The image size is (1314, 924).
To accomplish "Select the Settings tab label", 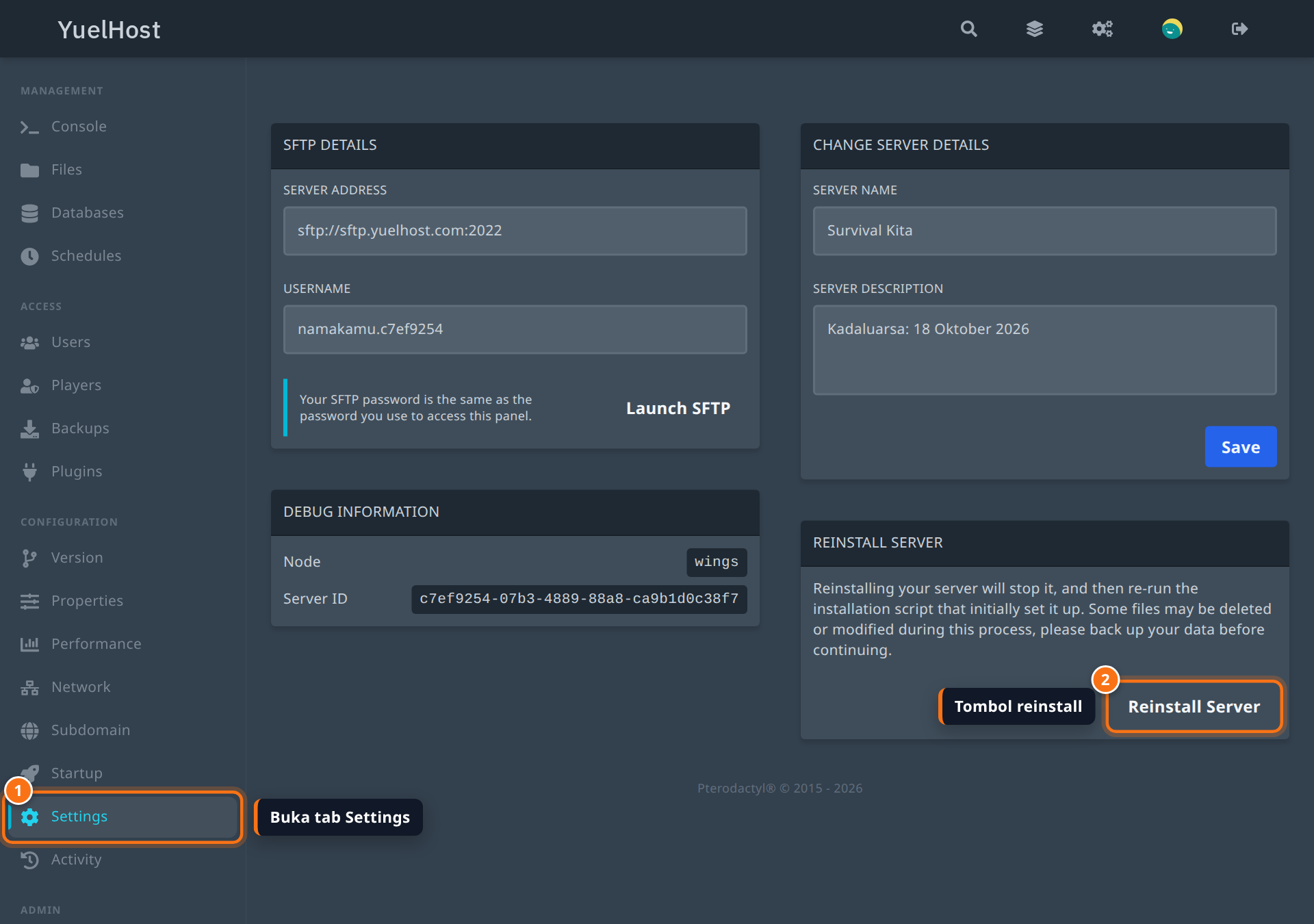I will pos(79,817).
